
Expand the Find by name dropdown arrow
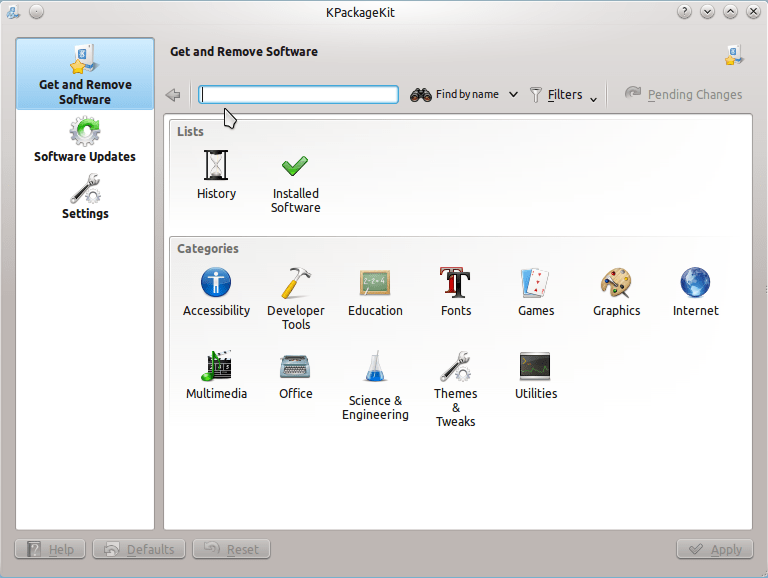(x=513, y=95)
